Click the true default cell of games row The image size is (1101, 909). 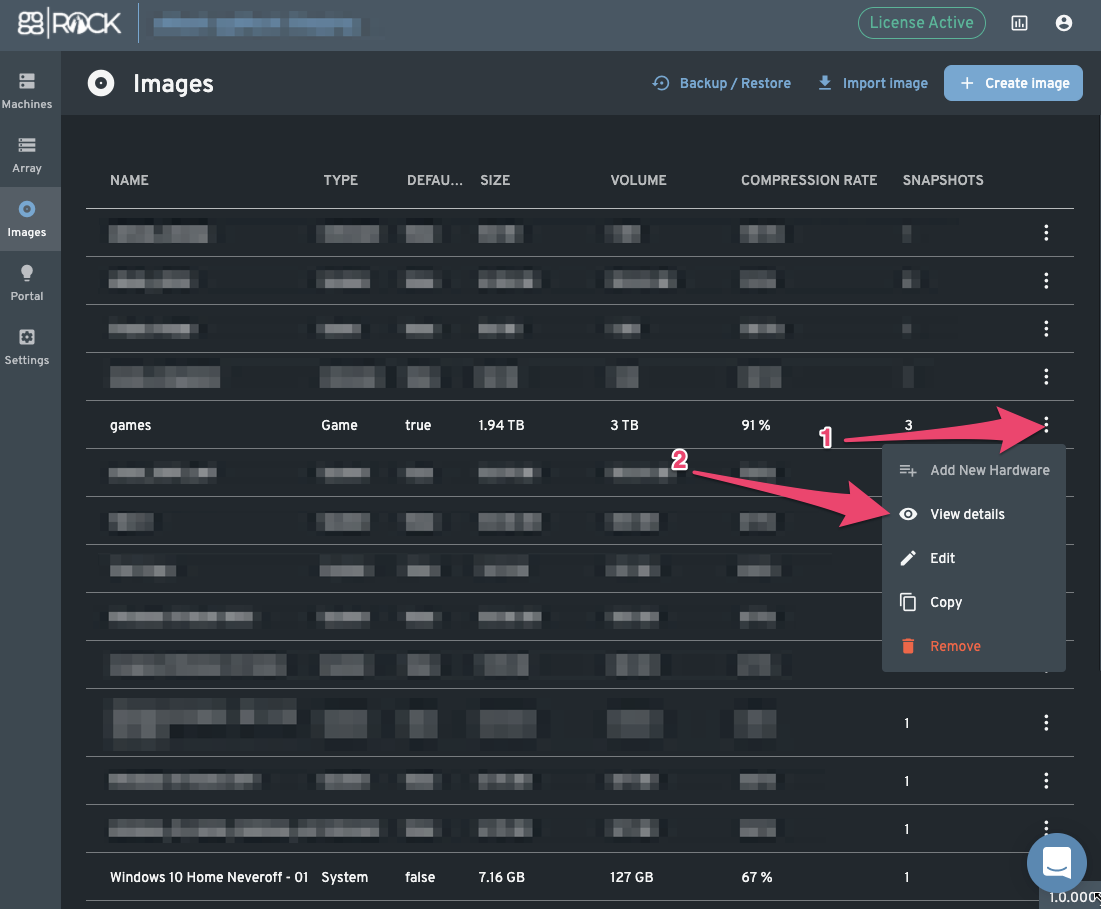click(x=418, y=425)
